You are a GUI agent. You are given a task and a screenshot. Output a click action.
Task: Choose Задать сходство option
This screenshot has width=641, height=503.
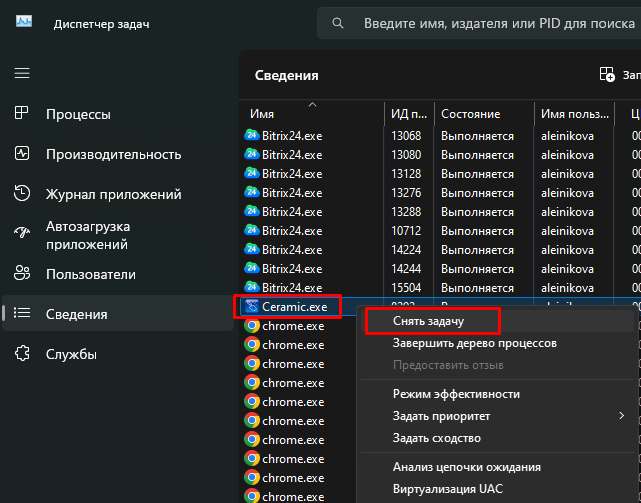437,438
